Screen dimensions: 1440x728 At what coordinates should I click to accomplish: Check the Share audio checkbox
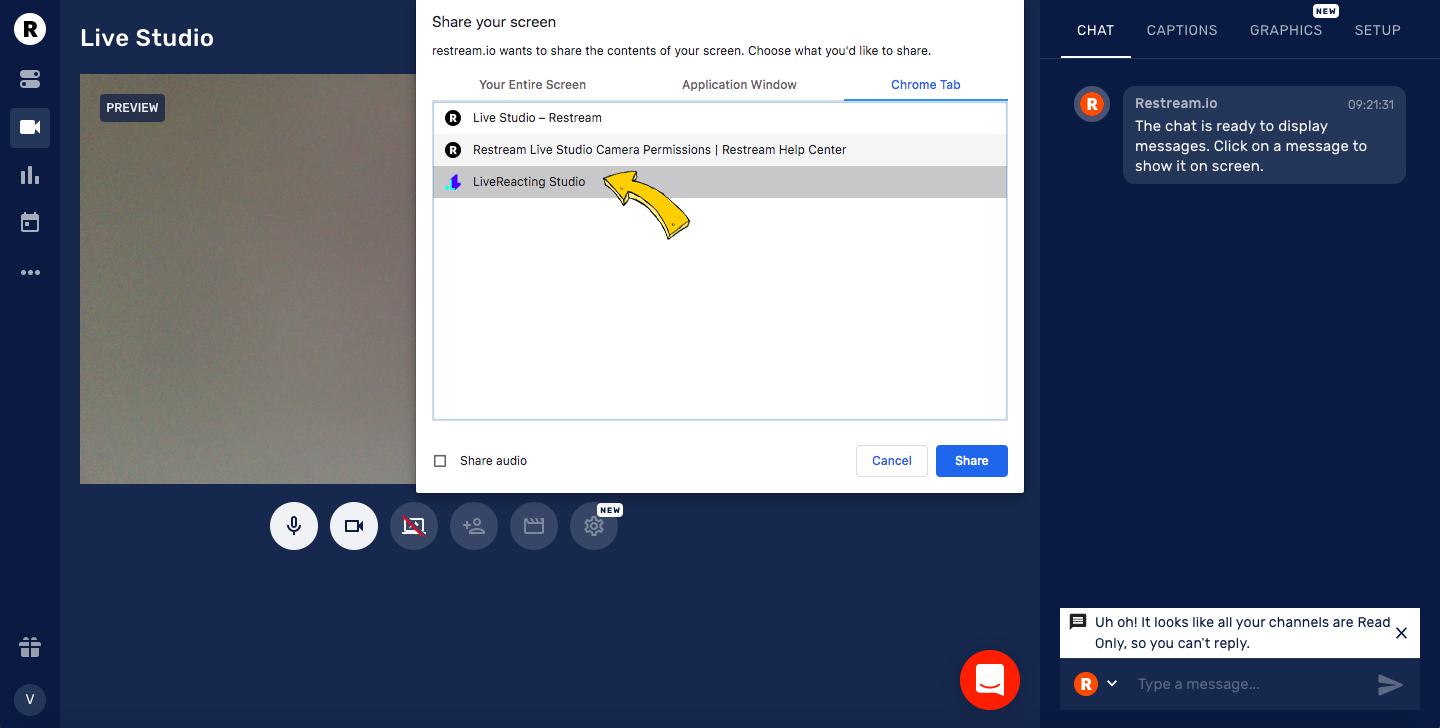[x=440, y=461]
